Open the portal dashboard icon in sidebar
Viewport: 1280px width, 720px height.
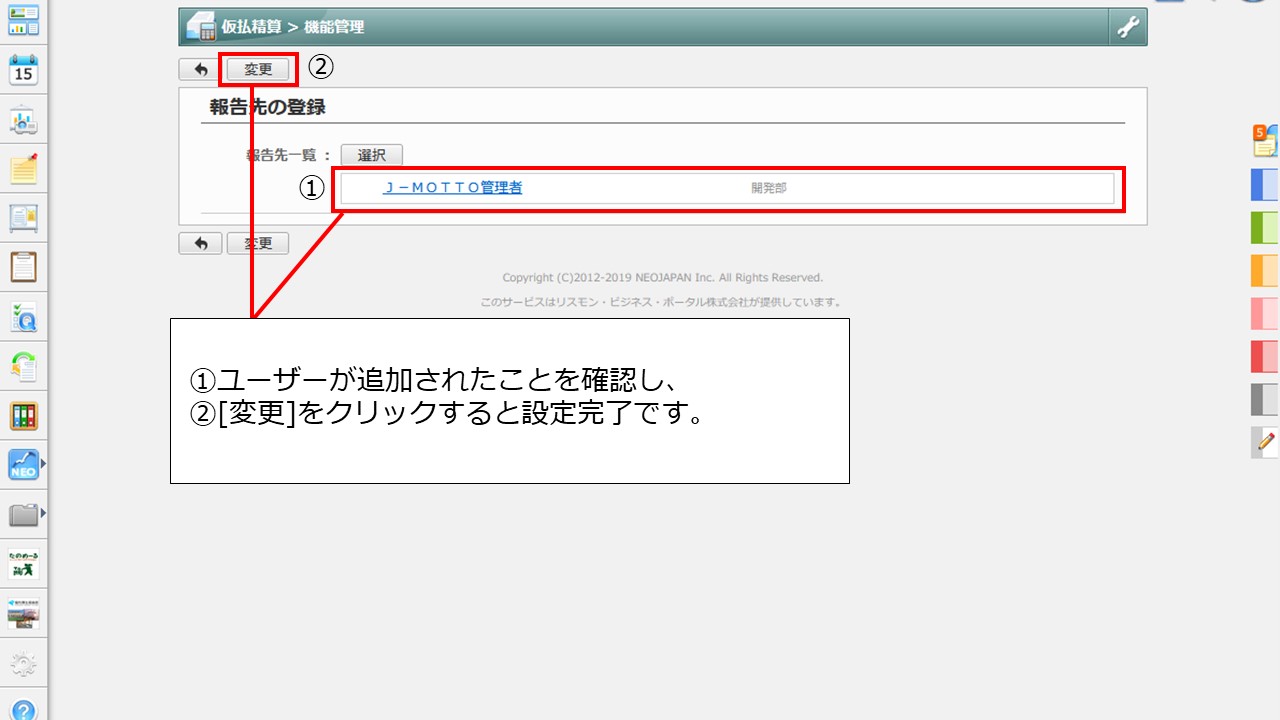coord(23,20)
